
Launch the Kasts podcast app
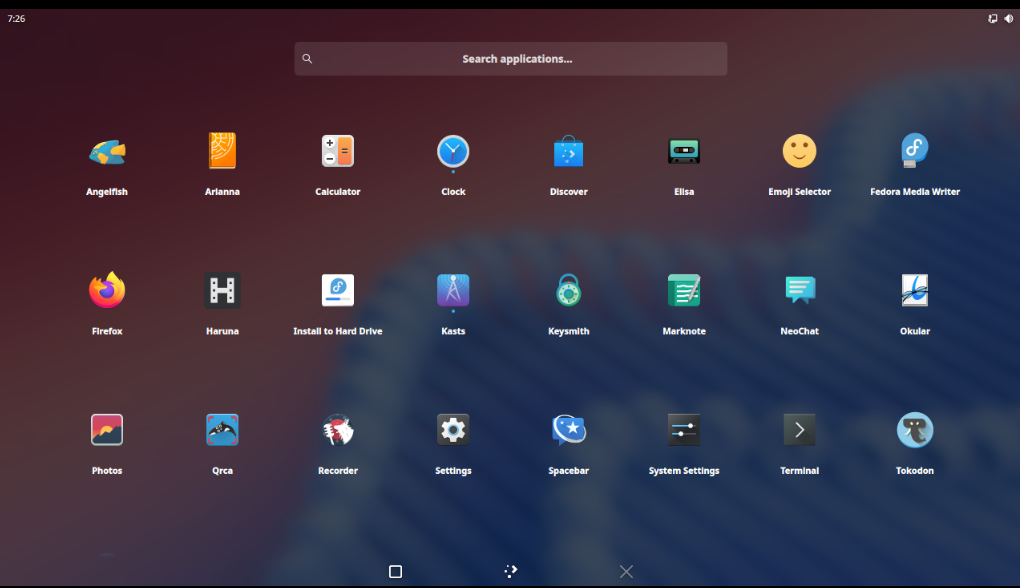pos(453,290)
